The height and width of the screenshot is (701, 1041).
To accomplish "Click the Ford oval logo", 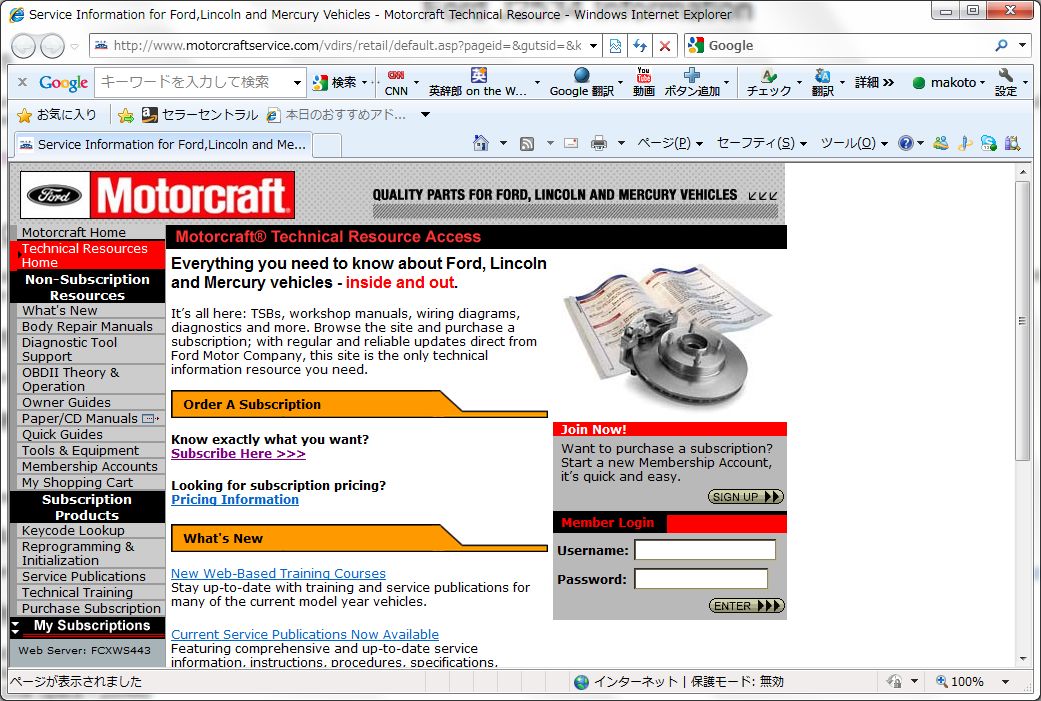I will coord(54,195).
